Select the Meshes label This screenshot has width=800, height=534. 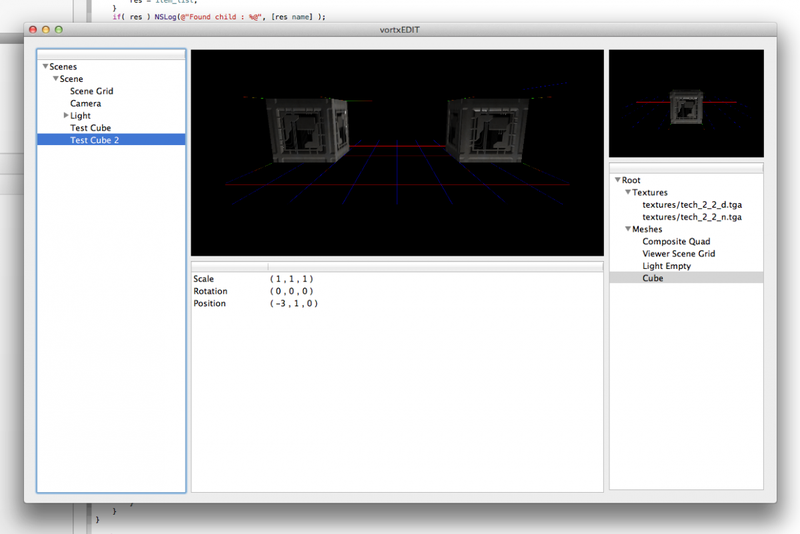pyautogui.click(x=647, y=229)
